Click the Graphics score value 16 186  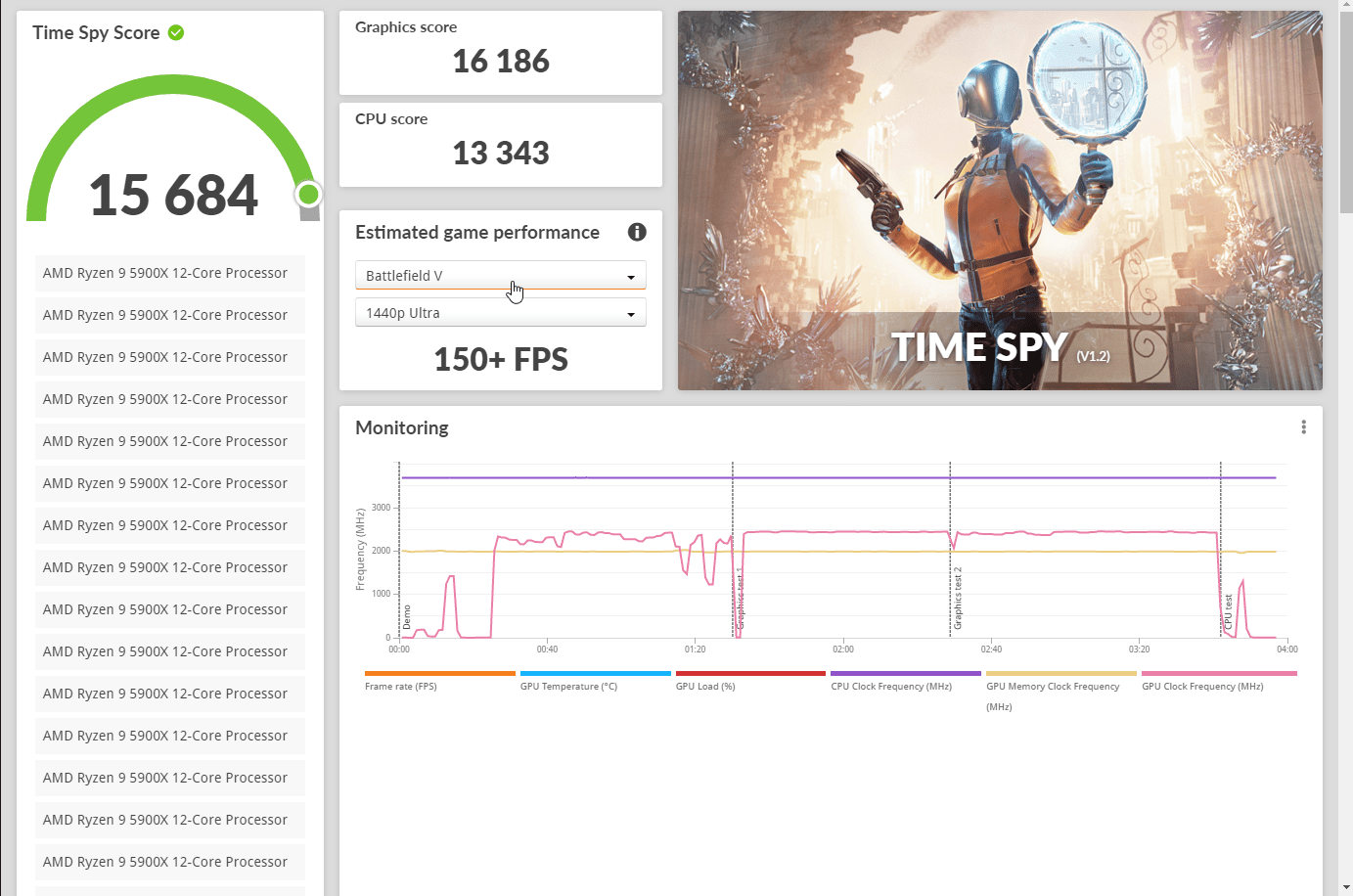[501, 62]
